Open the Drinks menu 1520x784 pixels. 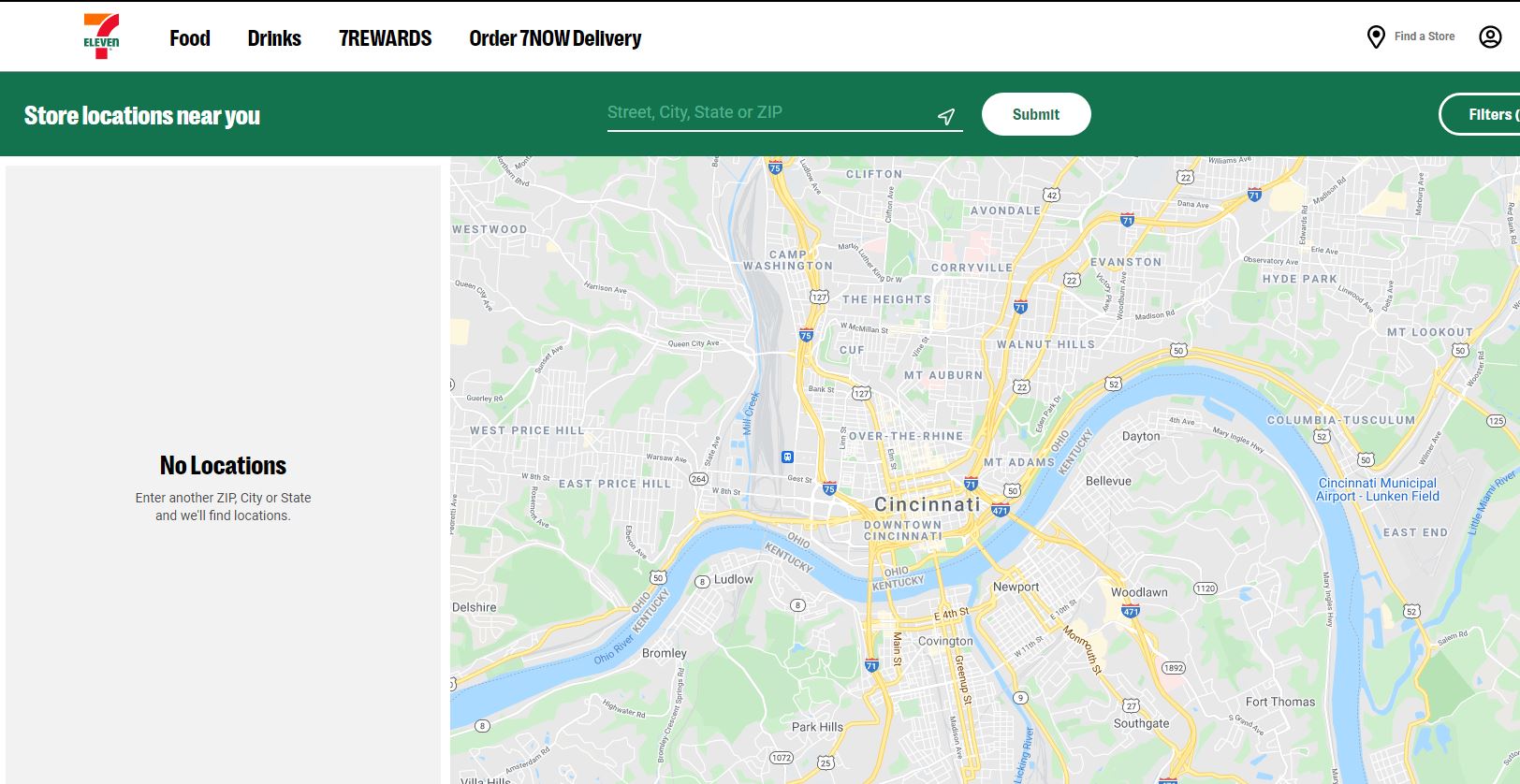(274, 38)
